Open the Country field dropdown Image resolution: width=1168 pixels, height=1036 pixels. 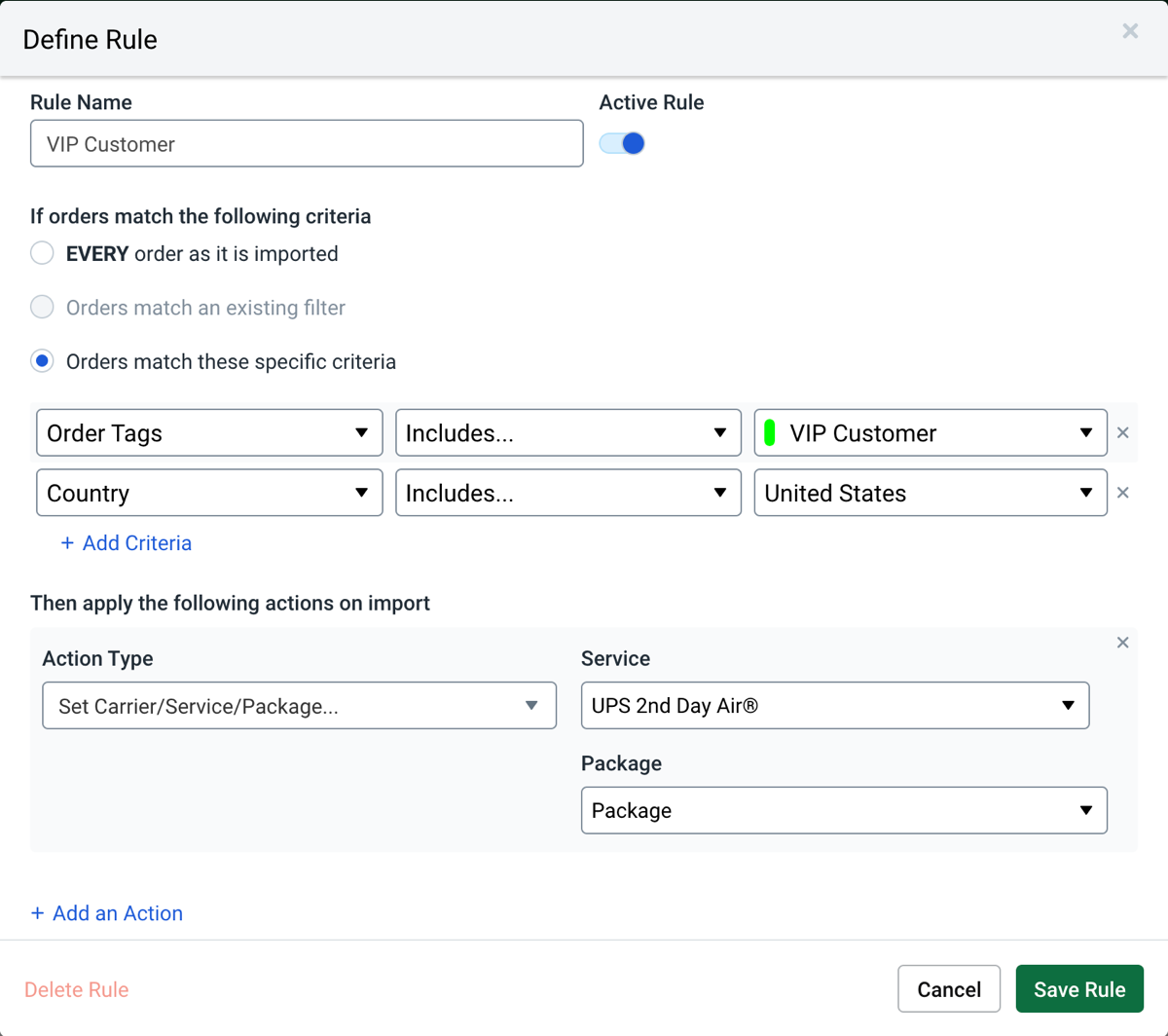click(x=209, y=494)
